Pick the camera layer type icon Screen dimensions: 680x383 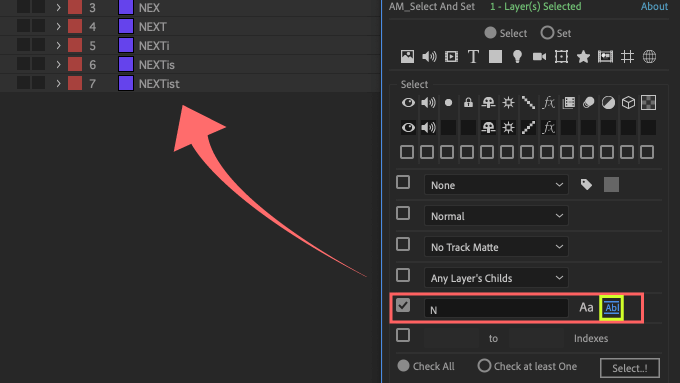point(539,57)
